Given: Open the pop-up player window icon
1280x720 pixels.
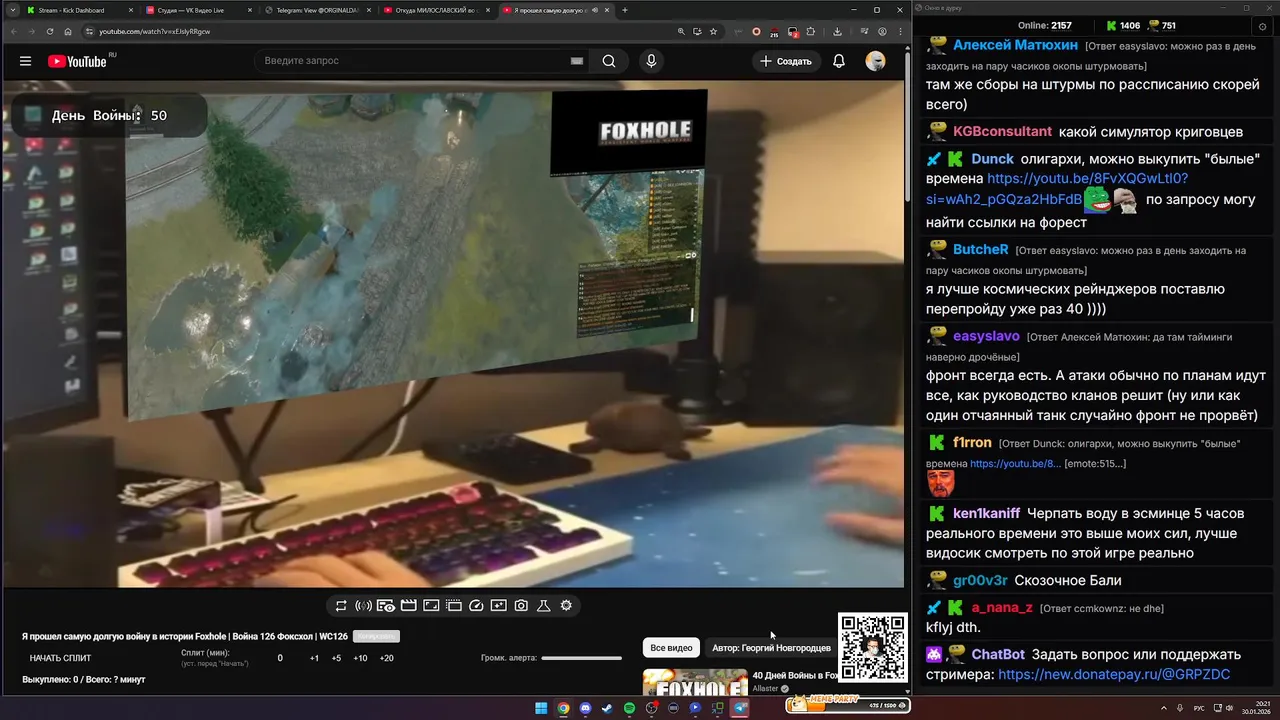Looking at the screenshot, I should click(x=453, y=605).
